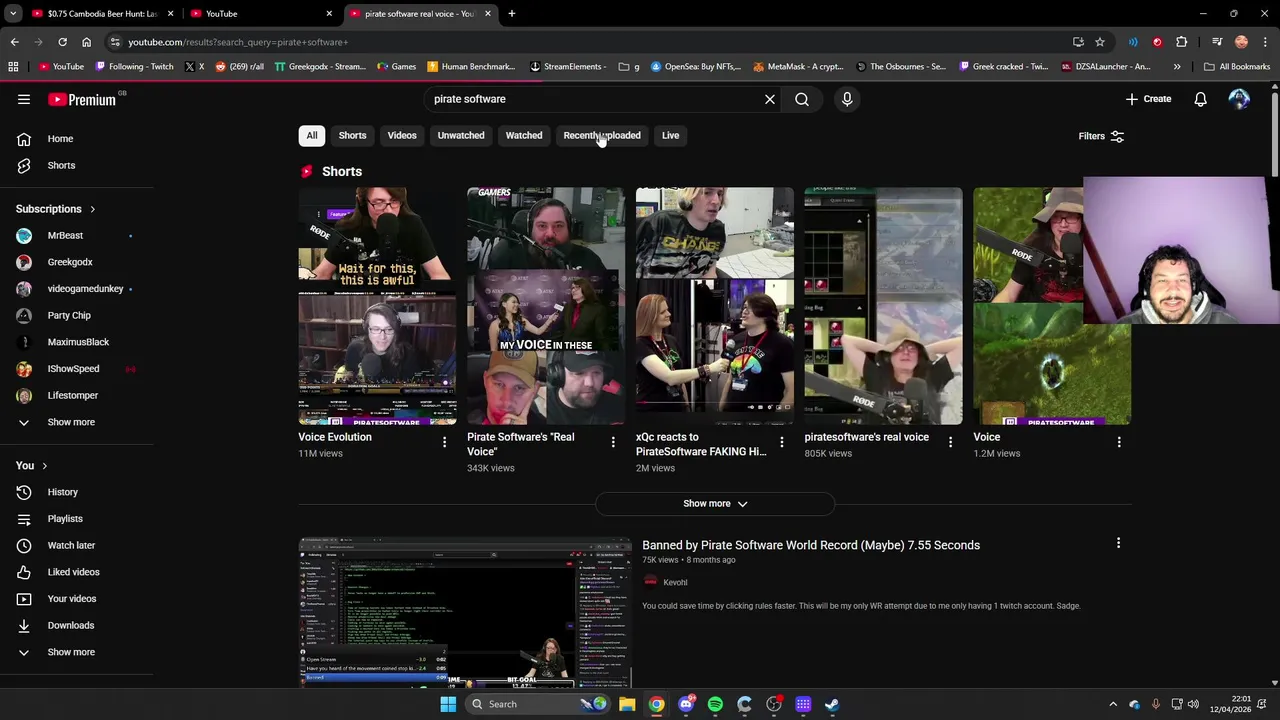Image resolution: width=1280 pixels, height=720 pixels.
Task: Expand more Shorts with Show more
Action: pos(715,504)
